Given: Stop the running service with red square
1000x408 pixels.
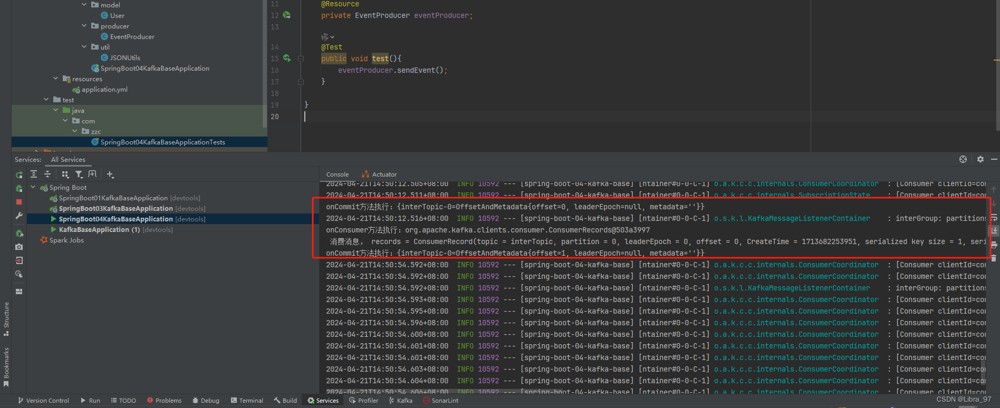Looking at the screenshot, I should tap(19, 201).
